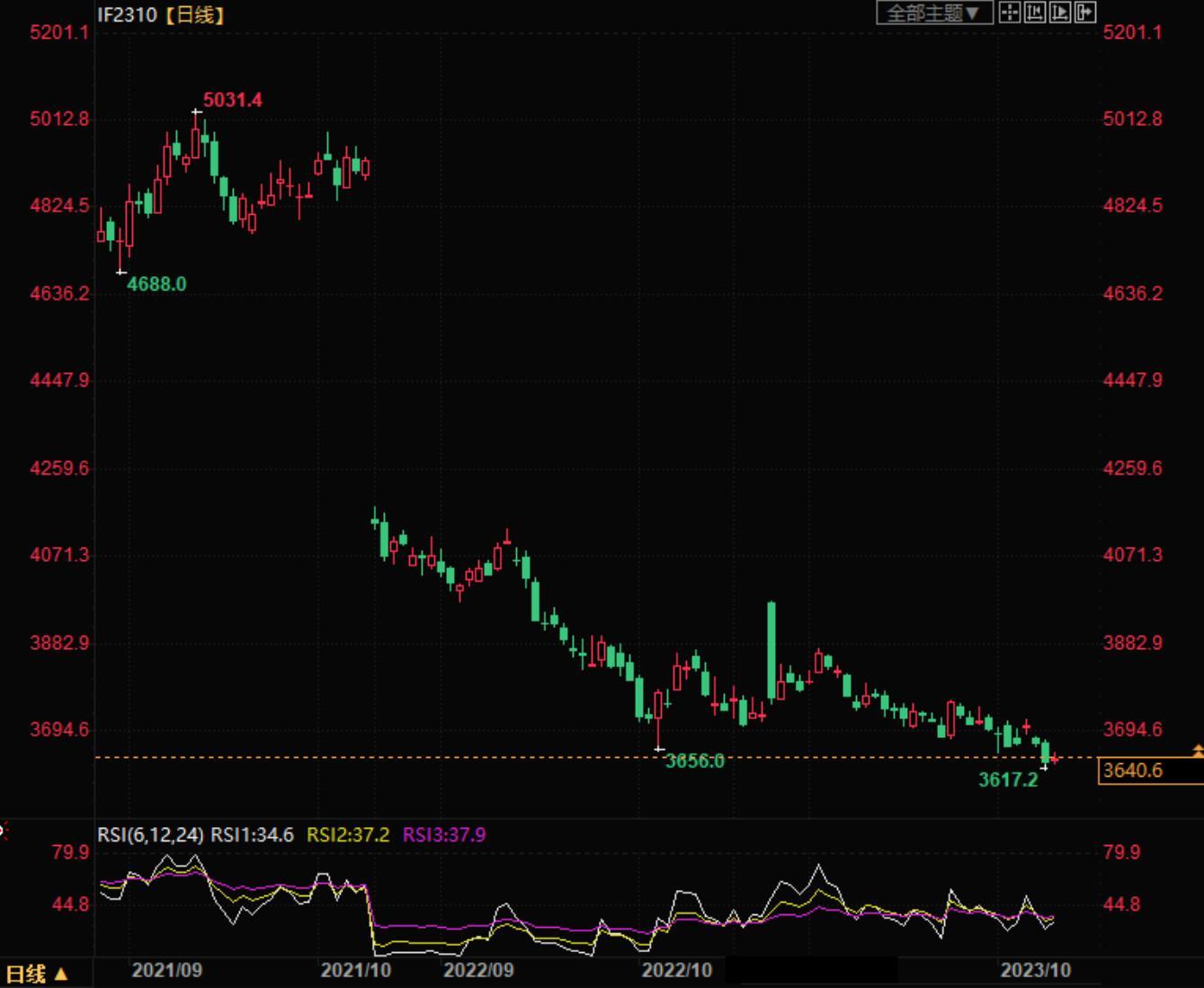Click the 3617.2 lowest price marker

pos(1007,779)
